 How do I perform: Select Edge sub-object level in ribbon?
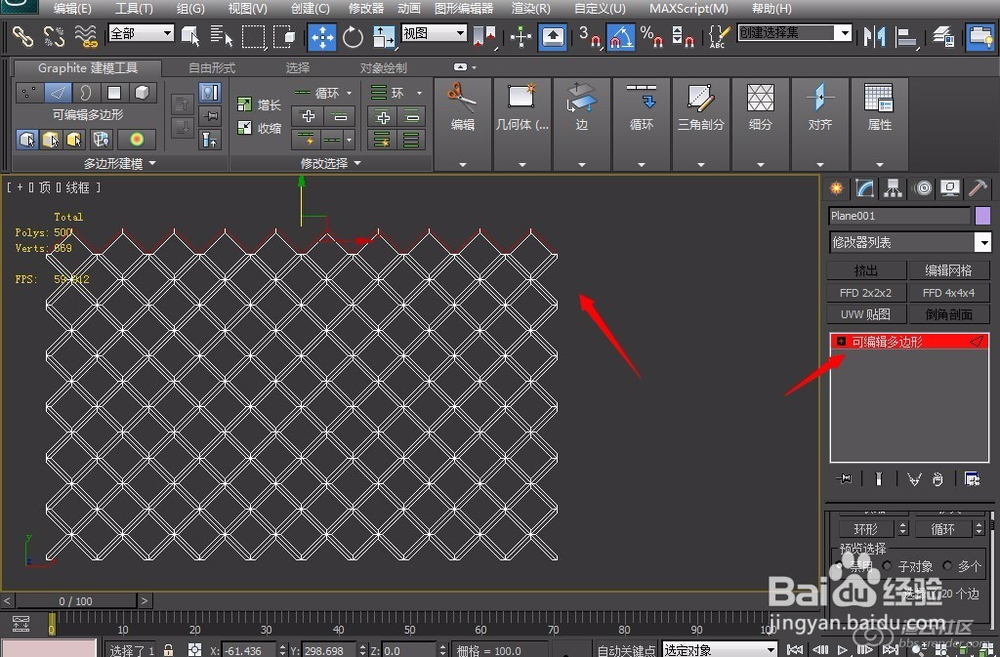[57, 92]
